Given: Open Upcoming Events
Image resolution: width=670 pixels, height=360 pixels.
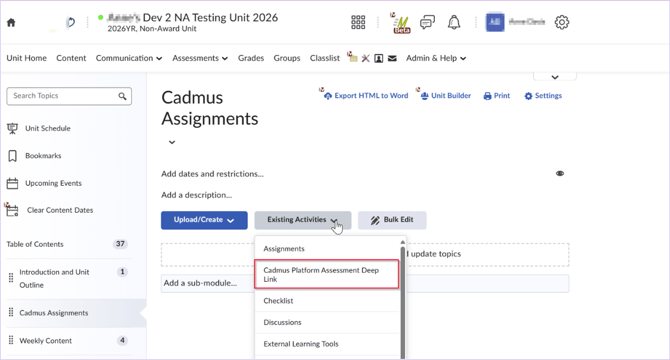Looking at the screenshot, I should pyautogui.click(x=53, y=183).
